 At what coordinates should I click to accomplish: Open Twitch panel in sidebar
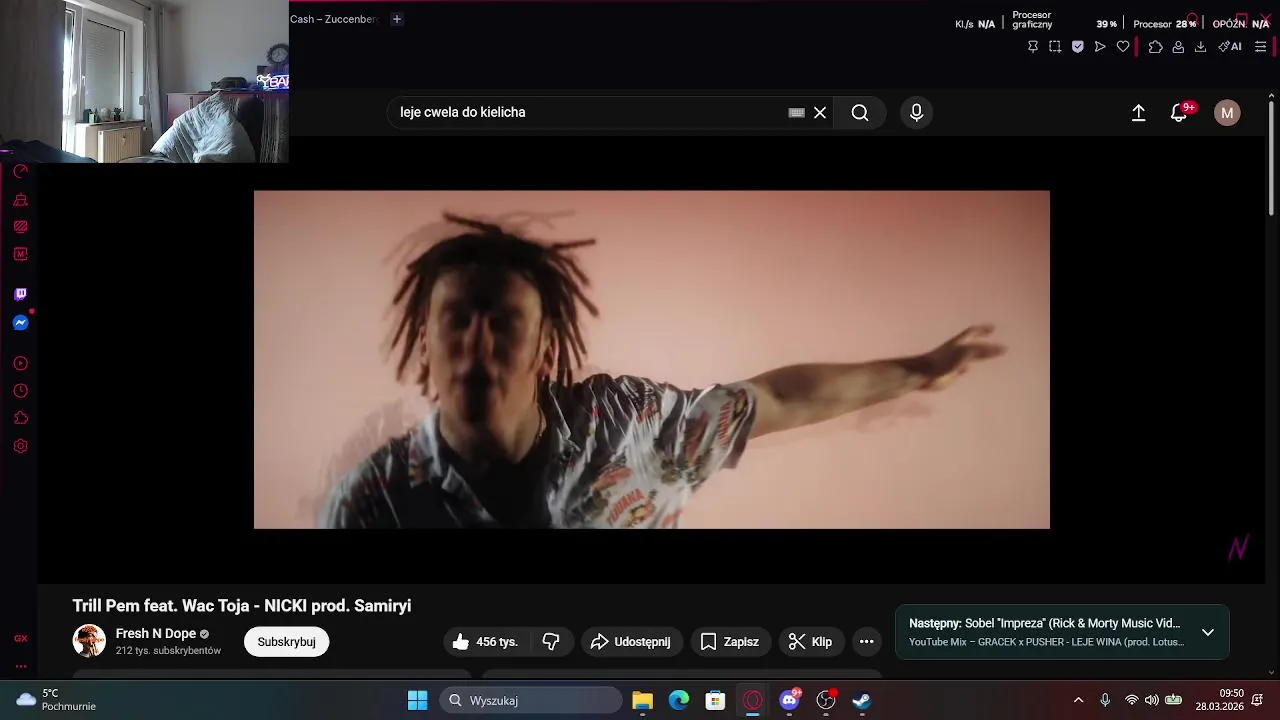pos(20,294)
